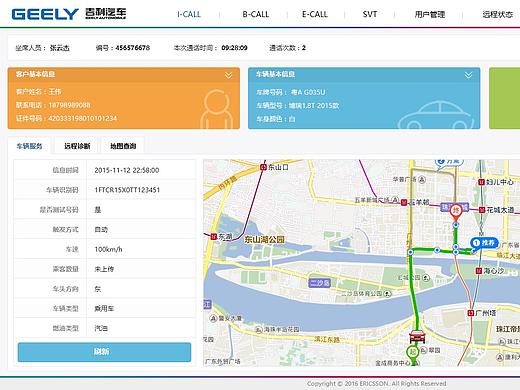The width and height of the screenshot is (520, 390).
Task: Click the license plate 粤A G035U
Action: 308,92
